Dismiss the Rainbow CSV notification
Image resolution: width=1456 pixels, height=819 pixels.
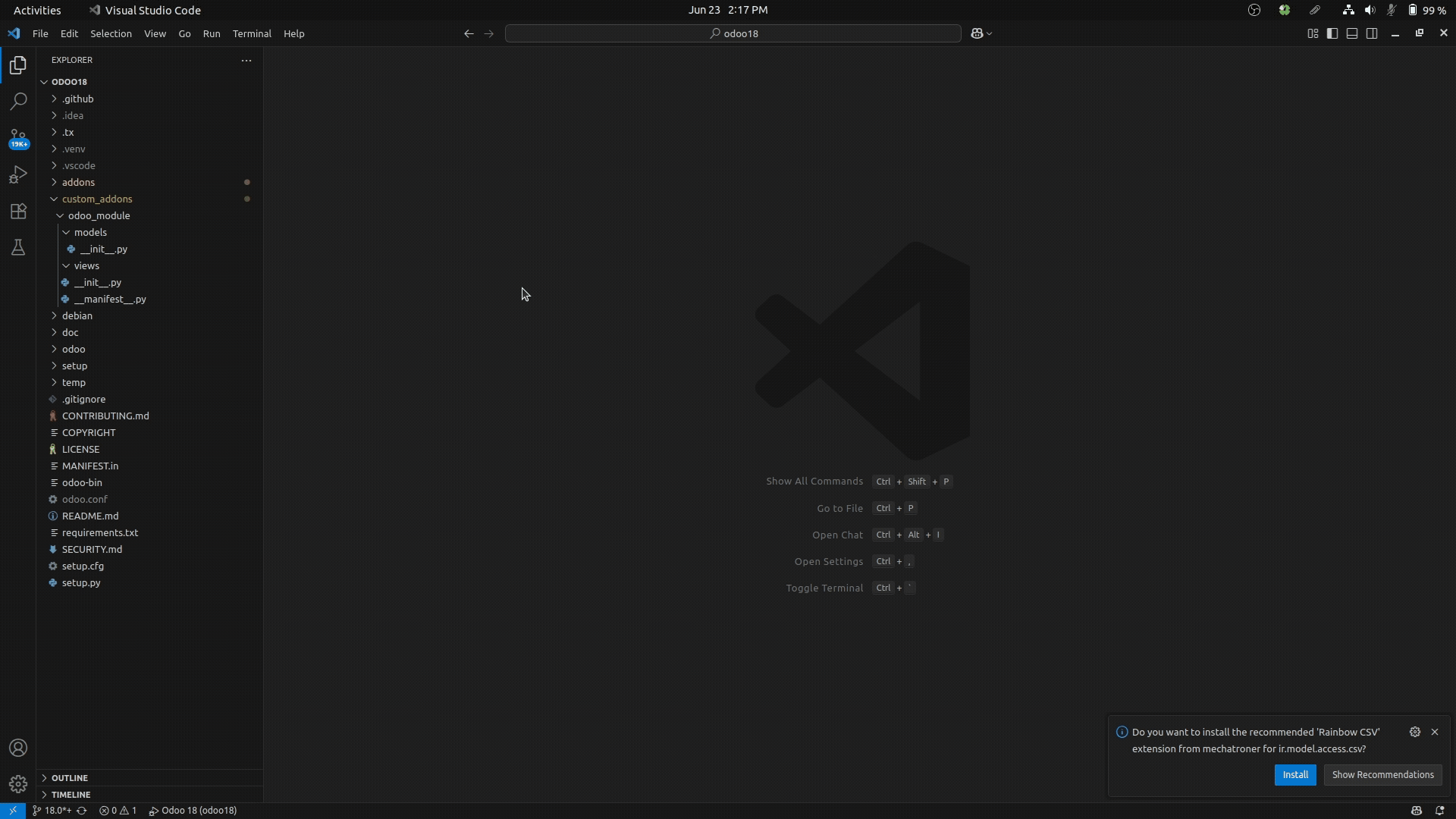click(1435, 732)
